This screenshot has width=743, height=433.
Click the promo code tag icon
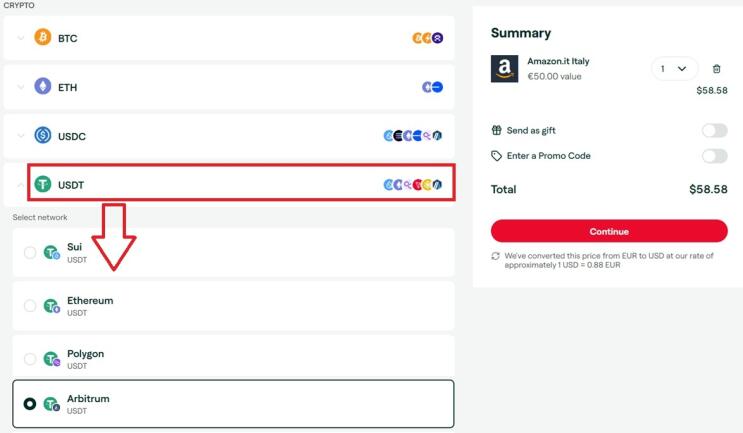[496, 156]
